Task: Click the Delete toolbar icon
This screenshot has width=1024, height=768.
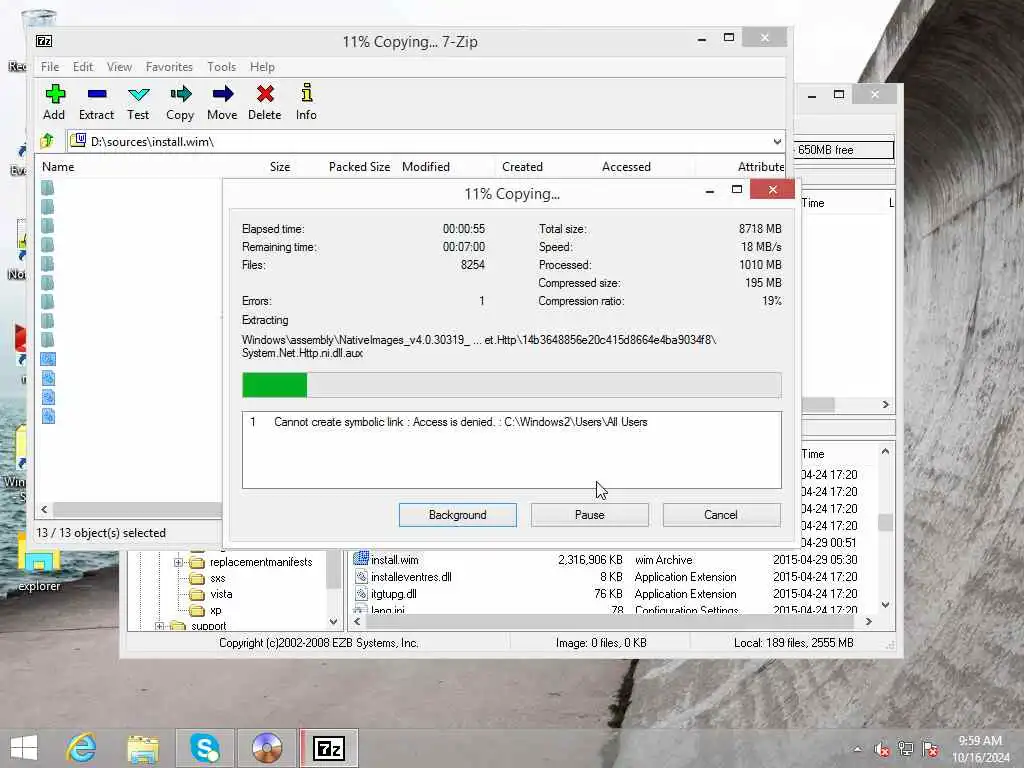Action: 265,94
